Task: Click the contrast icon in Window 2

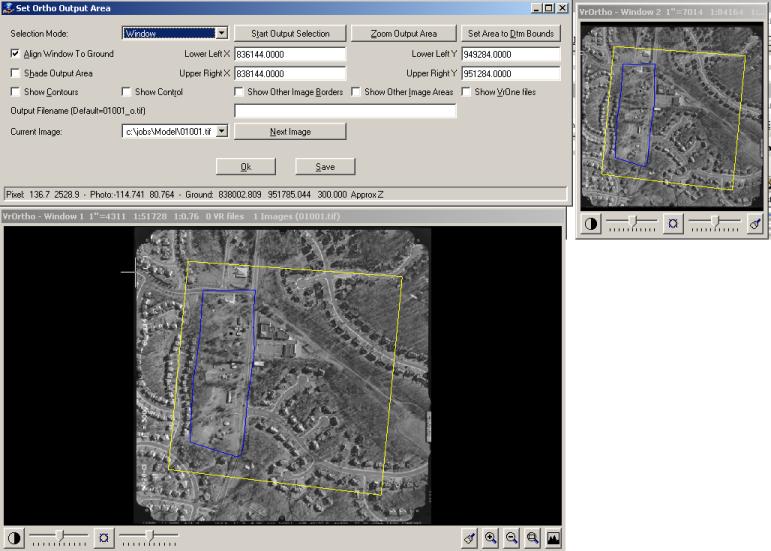Action: [591, 224]
